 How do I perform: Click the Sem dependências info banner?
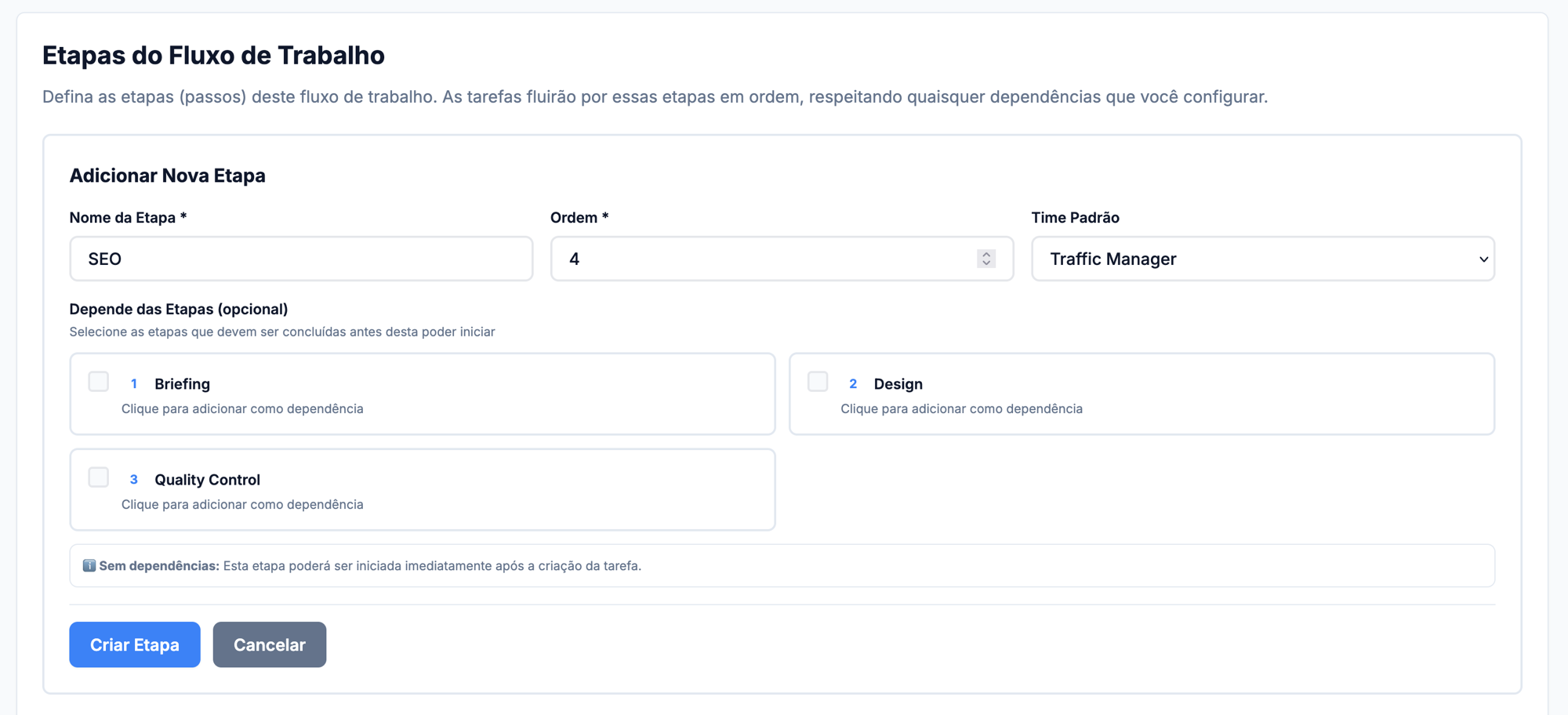coord(782,566)
